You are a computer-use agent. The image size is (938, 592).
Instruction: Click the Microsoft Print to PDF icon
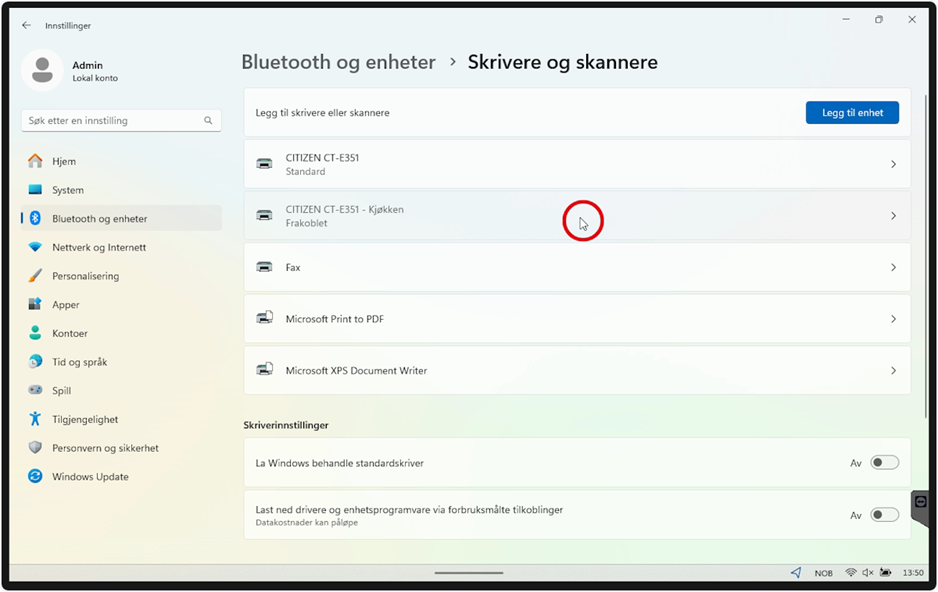tap(264, 318)
